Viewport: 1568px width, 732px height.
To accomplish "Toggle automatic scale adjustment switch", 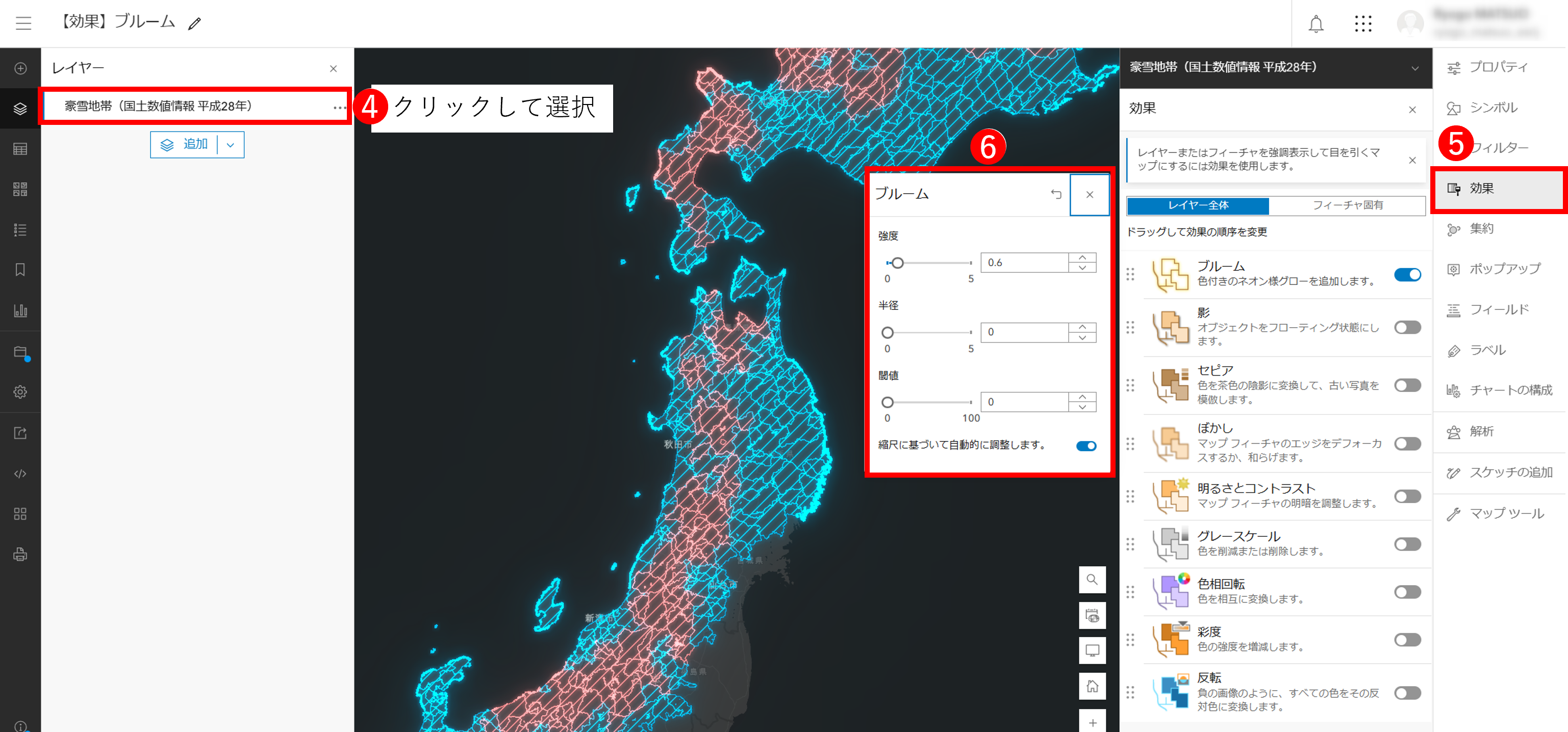I will 1086,446.
